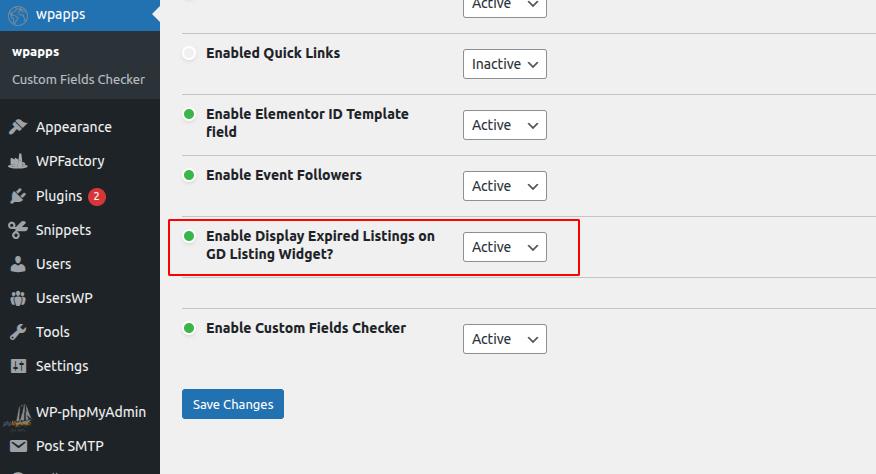Click the Tools wrench icon

[x=18, y=332]
